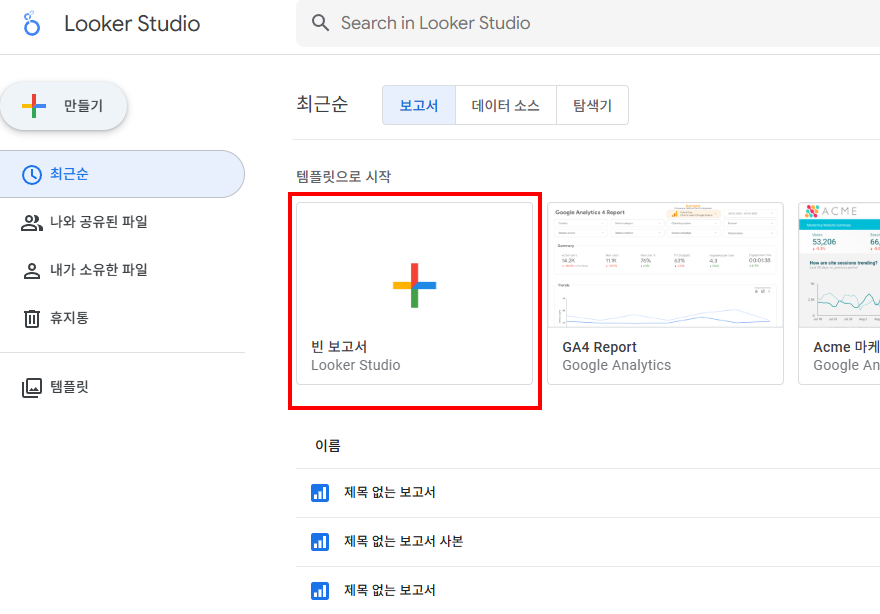Open 나와 공유된 파일 in sidebar
Image resolution: width=880 pixels, height=614 pixels.
122,222
